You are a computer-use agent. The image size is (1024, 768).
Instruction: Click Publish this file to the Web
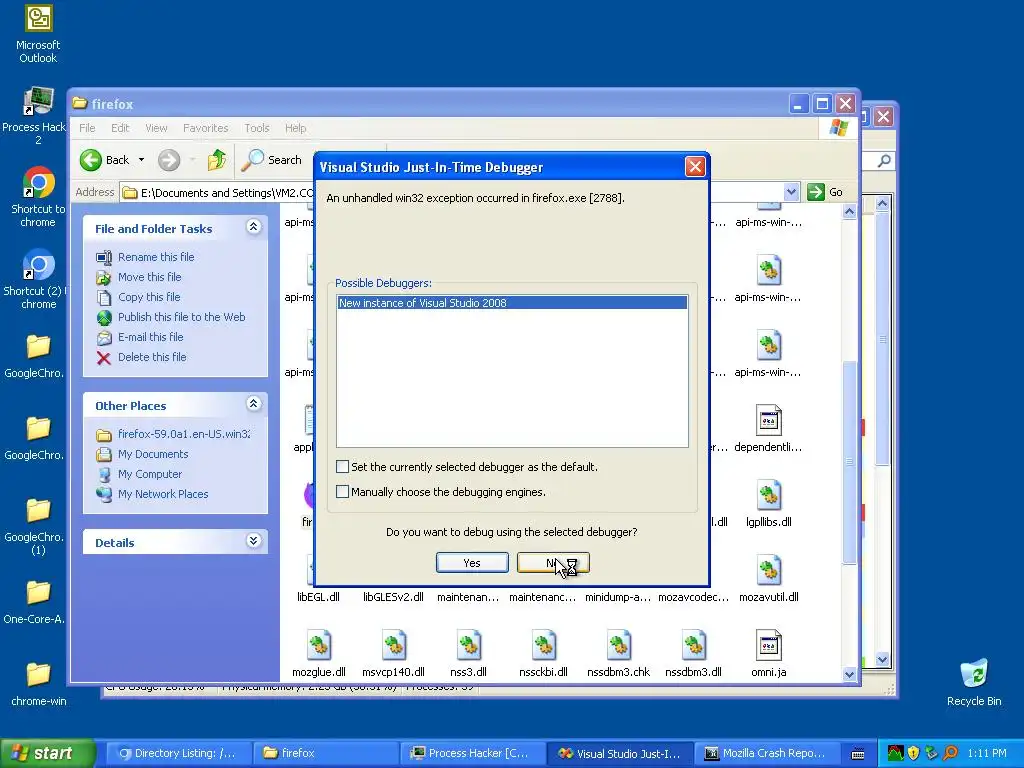click(x=182, y=317)
